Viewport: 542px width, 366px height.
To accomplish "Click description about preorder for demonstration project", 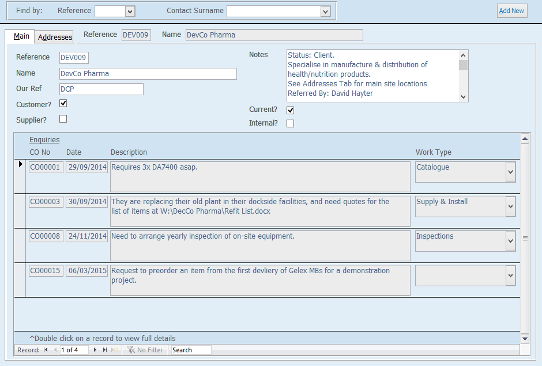I will 260,280.
